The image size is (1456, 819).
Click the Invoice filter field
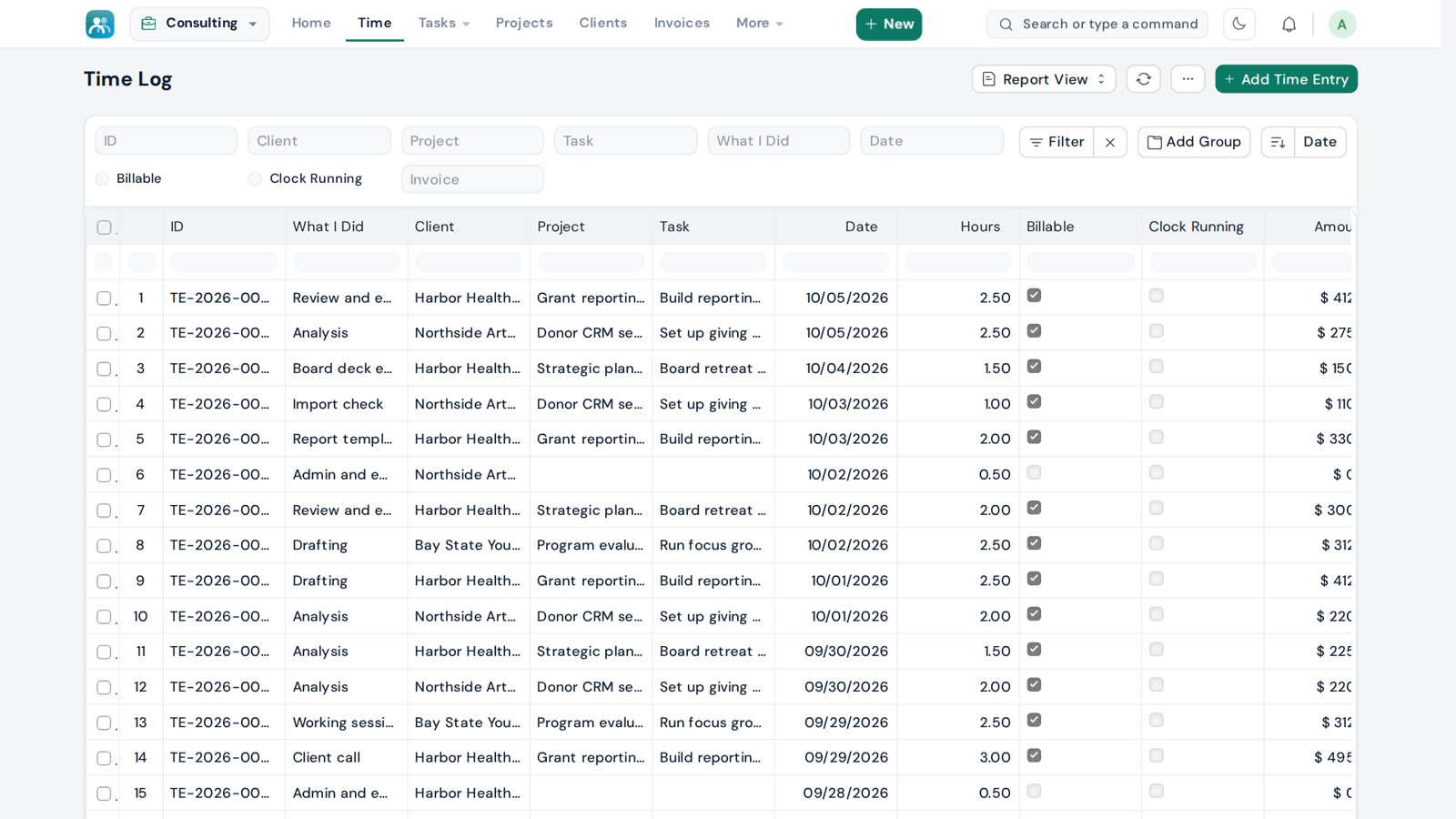[x=472, y=179]
